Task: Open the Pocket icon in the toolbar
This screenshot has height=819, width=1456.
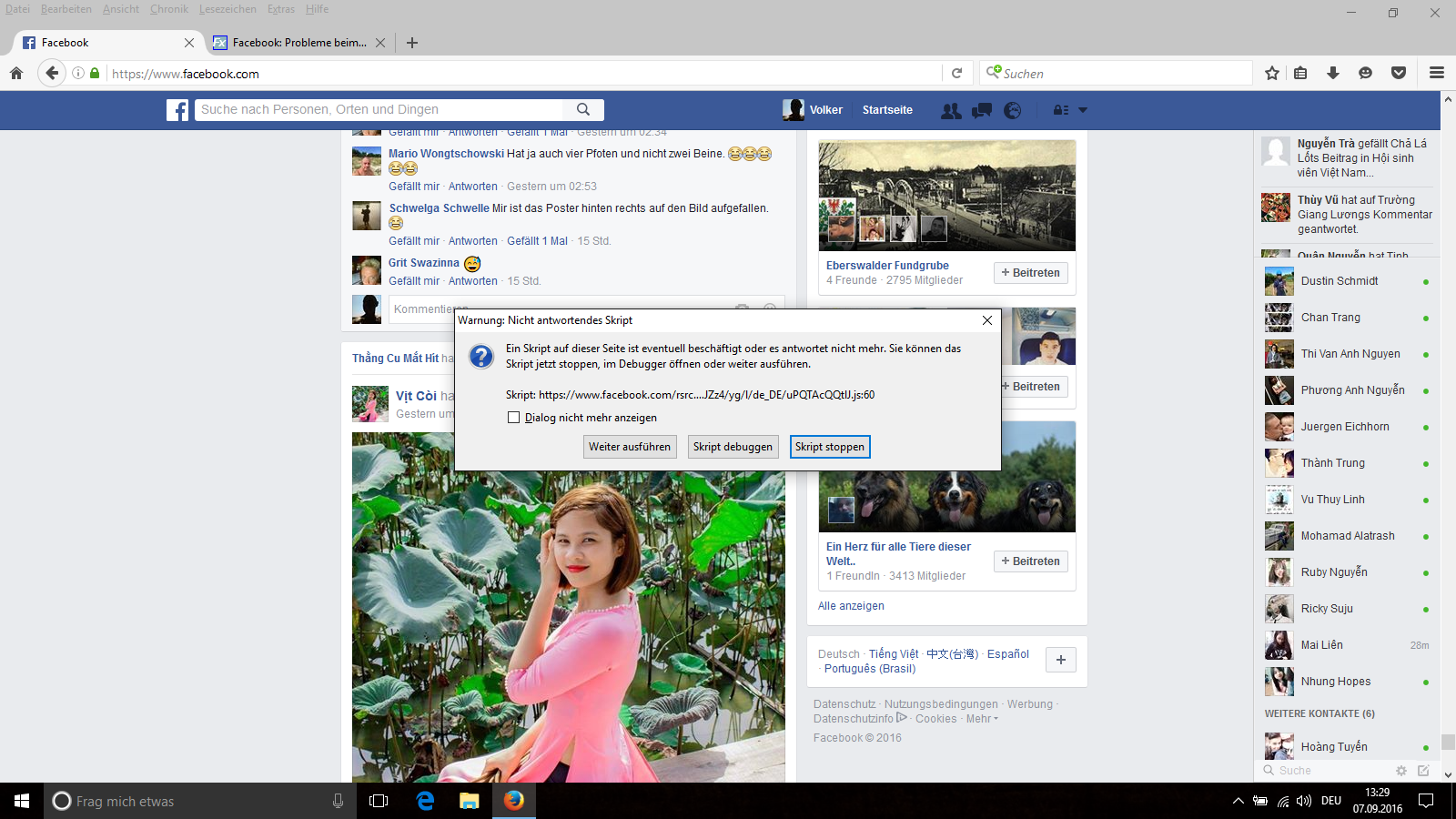Action: coord(1399,74)
